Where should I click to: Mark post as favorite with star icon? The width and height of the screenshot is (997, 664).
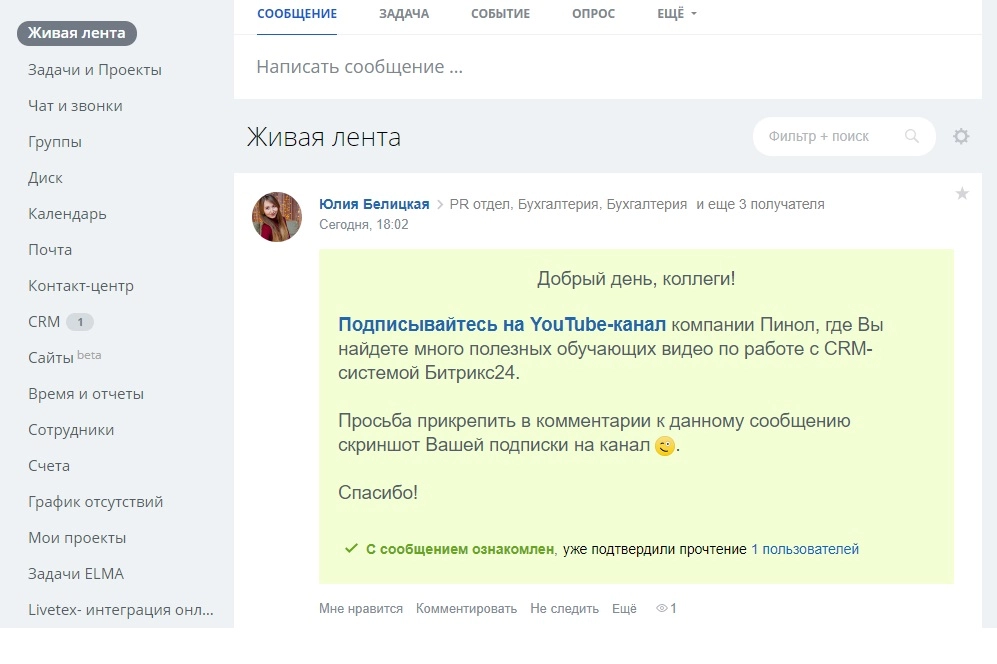pyautogui.click(x=962, y=194)
